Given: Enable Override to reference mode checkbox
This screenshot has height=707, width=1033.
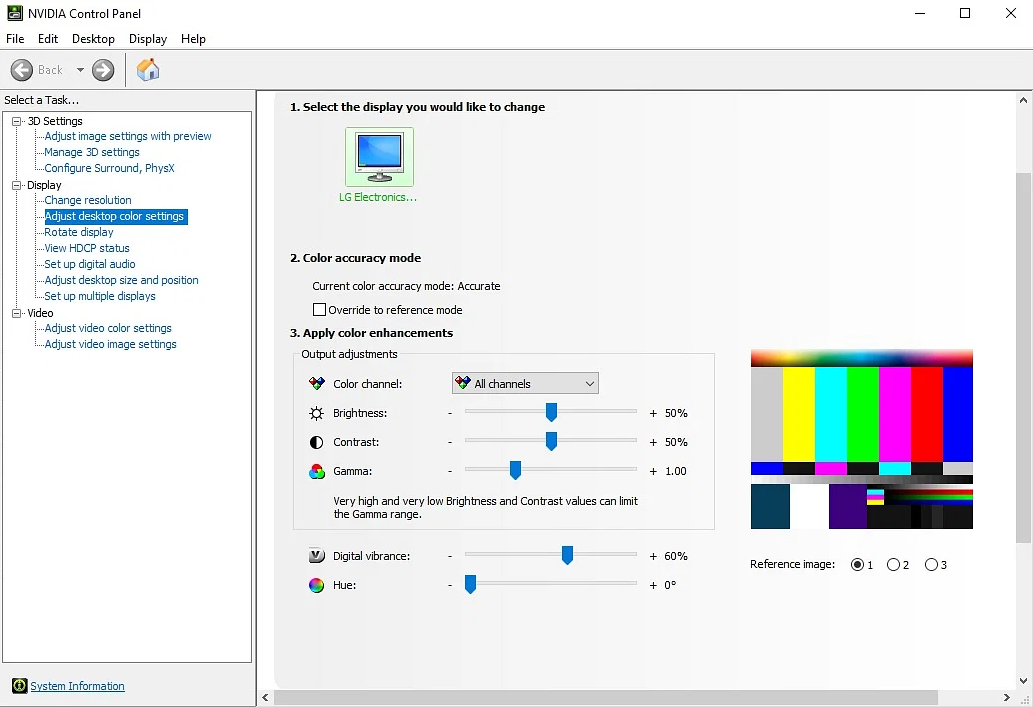Looking at the screenshot, I should tap(320, 310).
